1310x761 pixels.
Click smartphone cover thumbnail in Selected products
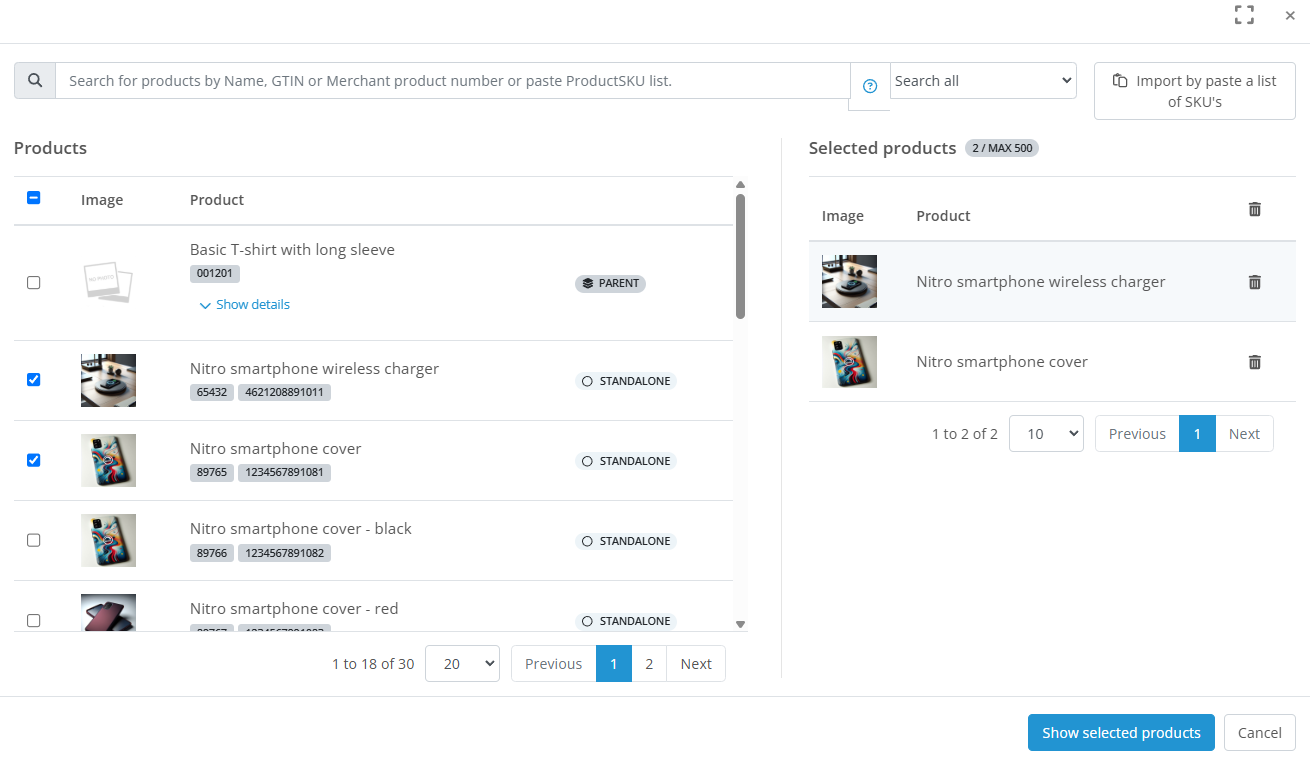[x=849, y=361]
